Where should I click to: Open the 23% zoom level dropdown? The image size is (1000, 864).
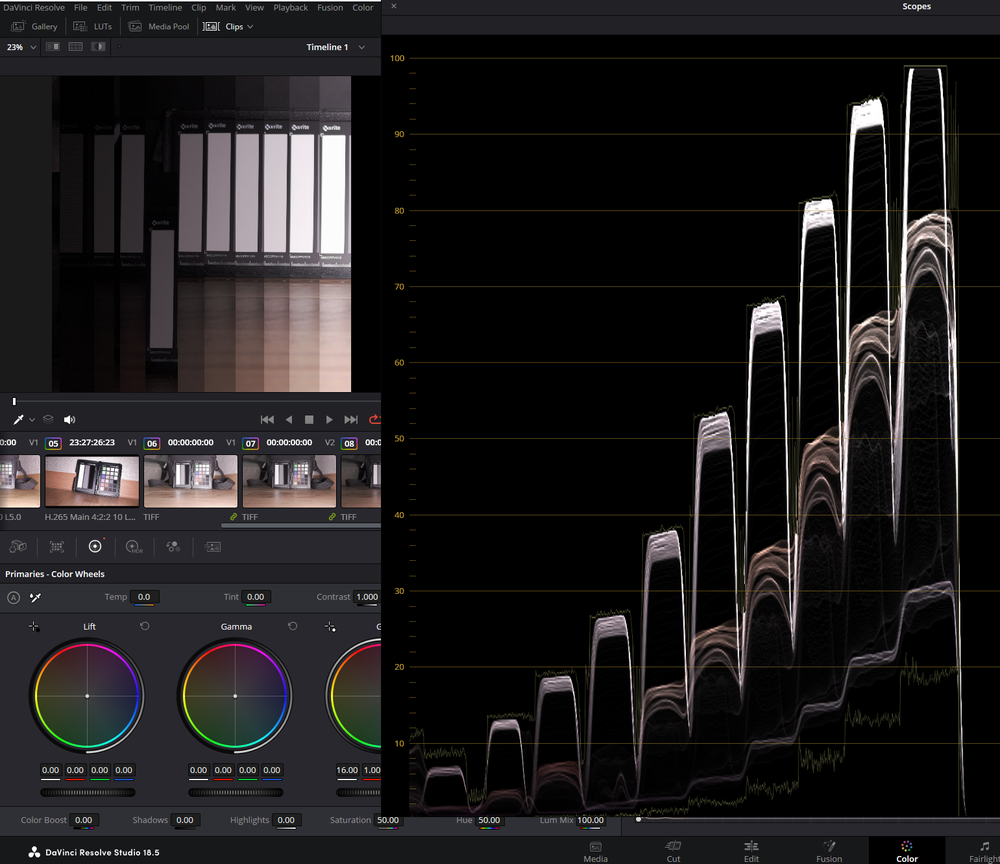(20, 46)
